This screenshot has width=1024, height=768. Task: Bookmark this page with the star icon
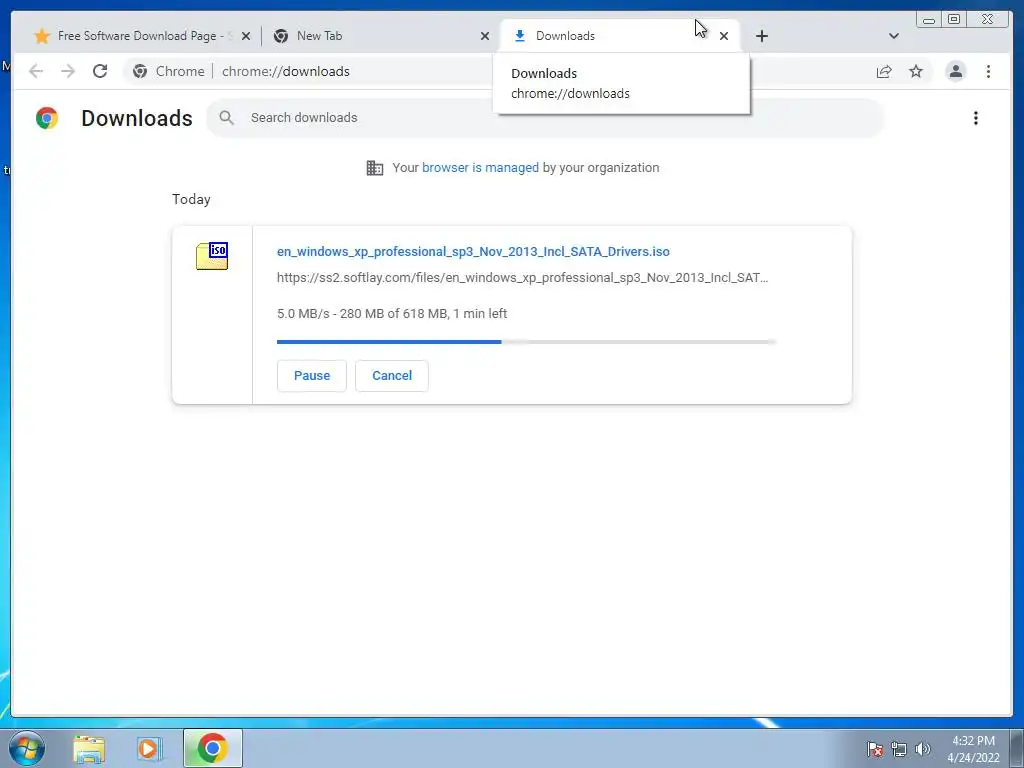pyautogui.click(x=916, y=71)
